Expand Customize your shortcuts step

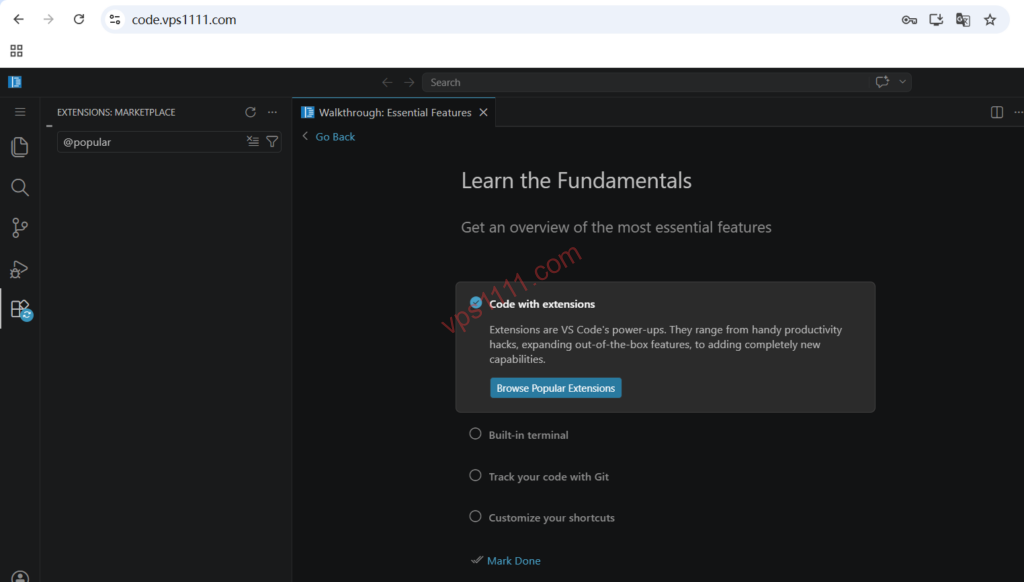pos(552,518)
